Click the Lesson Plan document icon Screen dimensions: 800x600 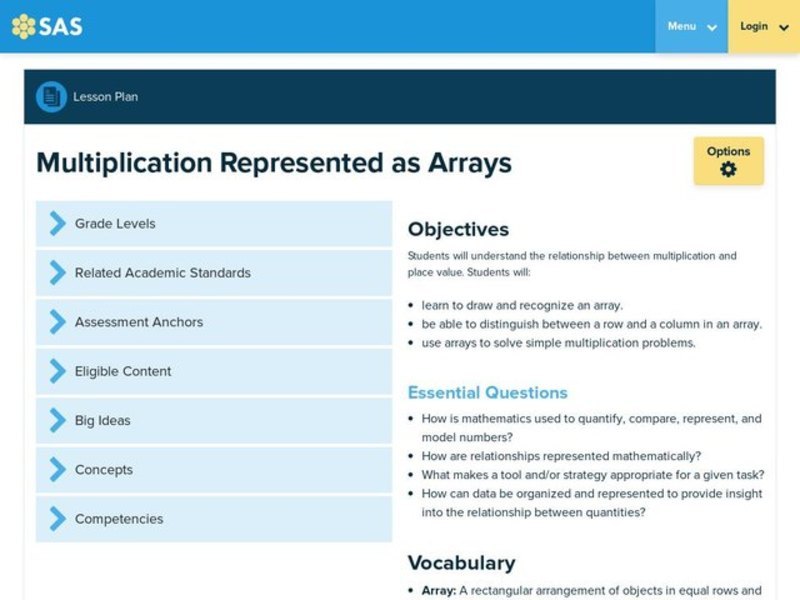click(50, 96)
